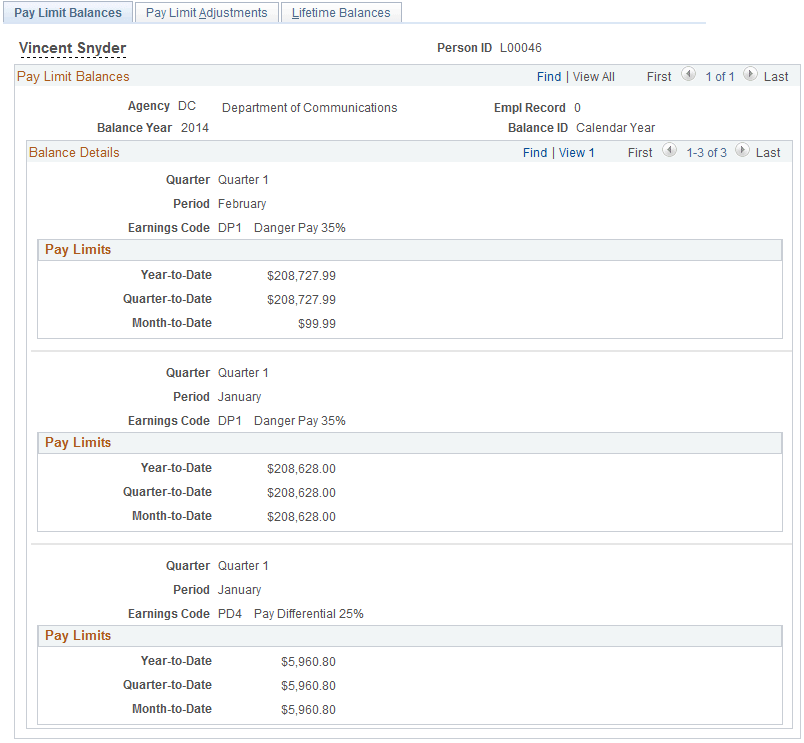Select Last in the Pay Limit Balances navigation
The width and height of the screenshot is (804, 743).
coord(777,76)
